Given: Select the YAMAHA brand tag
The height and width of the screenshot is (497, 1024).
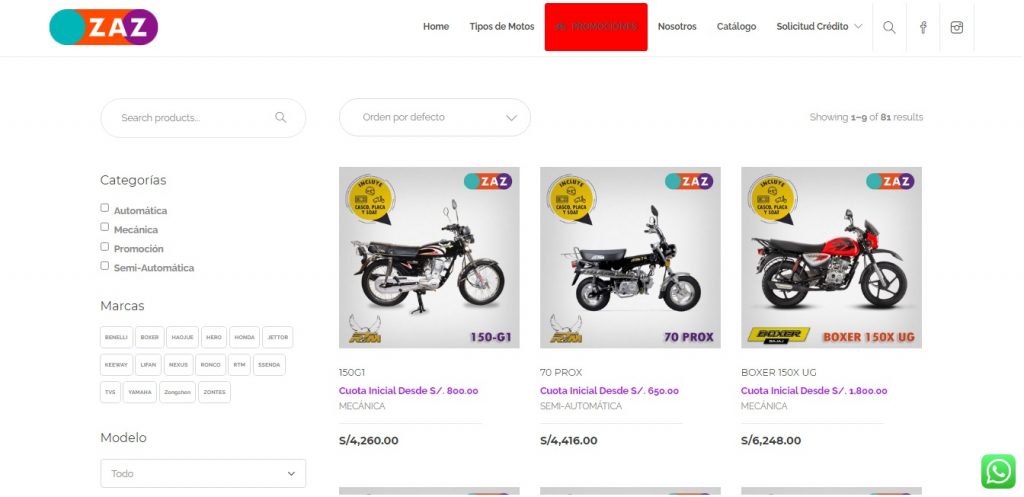Looking at the screenshot, I should (x=140, y=392).
